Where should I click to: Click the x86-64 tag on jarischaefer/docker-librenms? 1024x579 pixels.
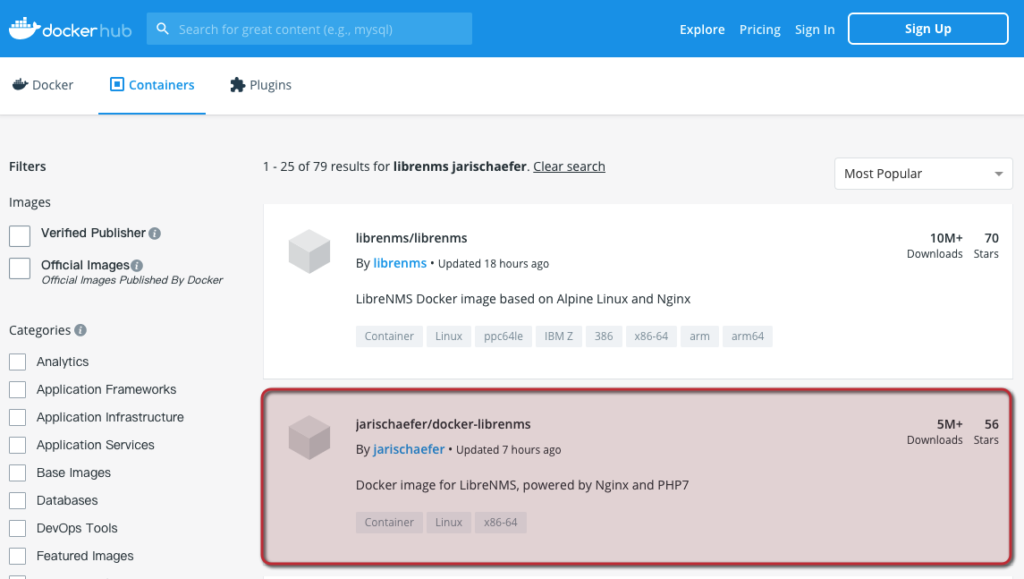click(x=500, y=522)
